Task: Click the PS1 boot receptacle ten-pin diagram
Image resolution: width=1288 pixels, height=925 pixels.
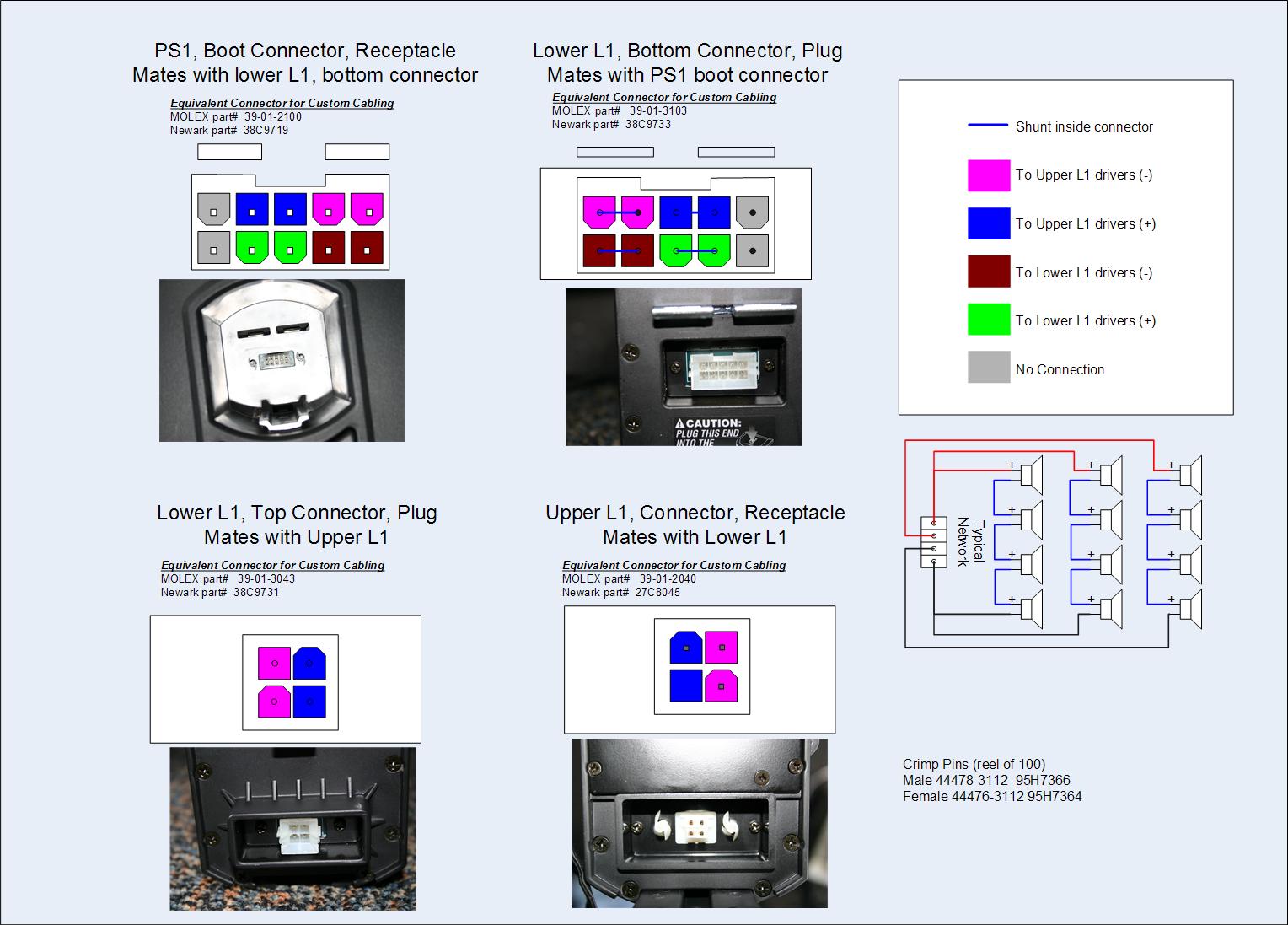Action: (x=290, y=222)
